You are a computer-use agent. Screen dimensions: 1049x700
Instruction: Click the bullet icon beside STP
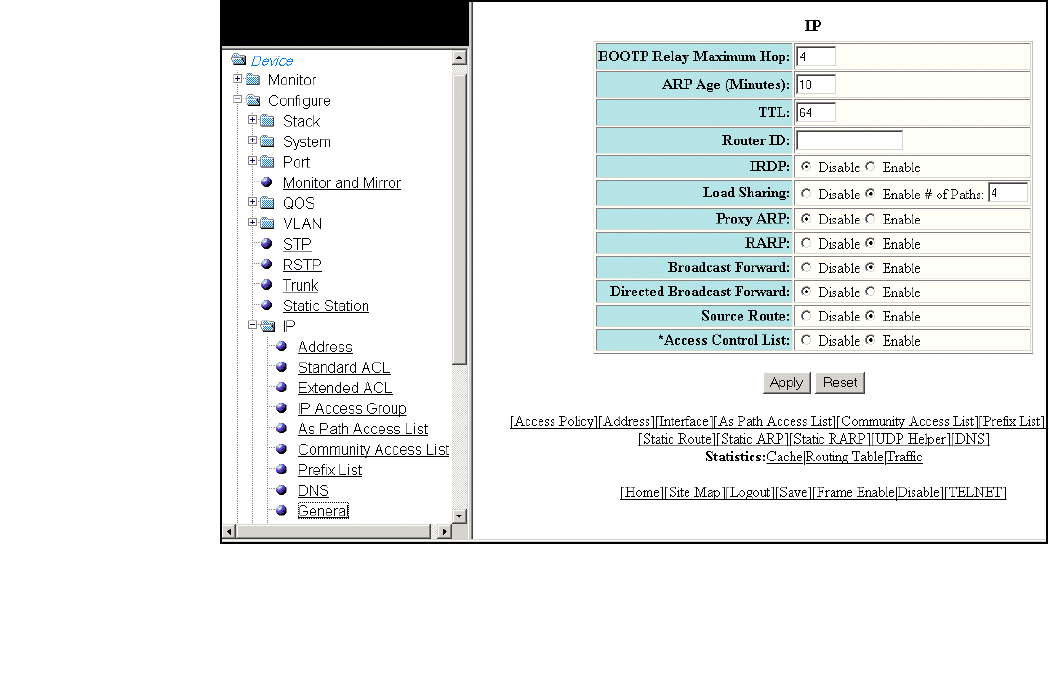[x=266, y=244]
